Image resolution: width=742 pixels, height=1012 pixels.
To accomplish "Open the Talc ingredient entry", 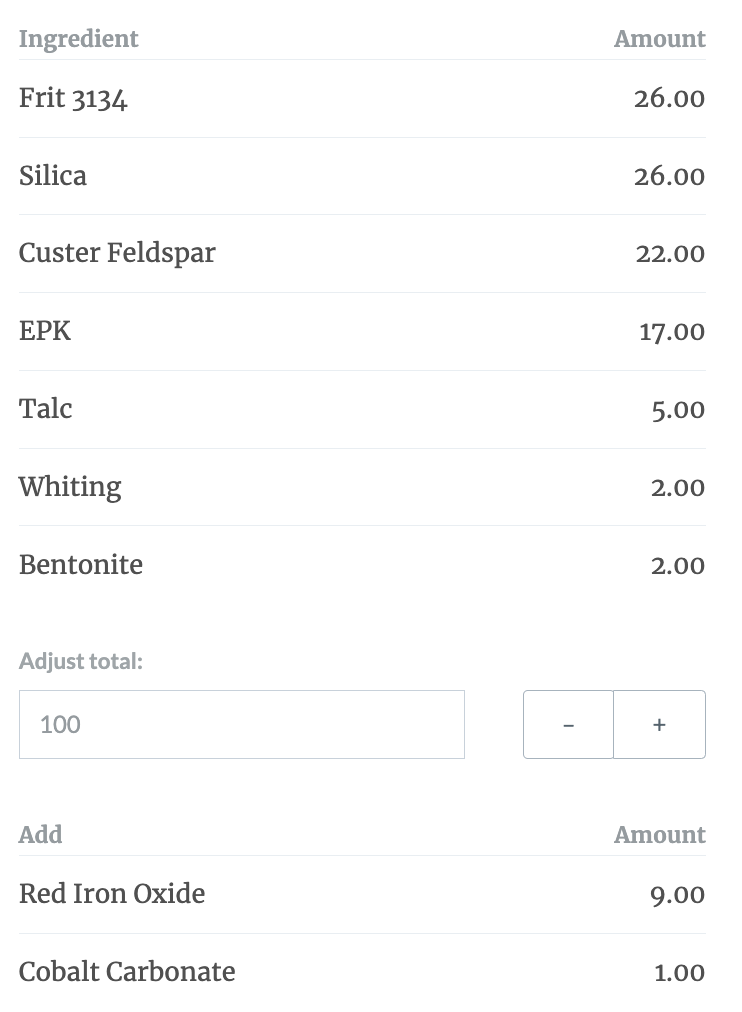I will tap(45, 409).
